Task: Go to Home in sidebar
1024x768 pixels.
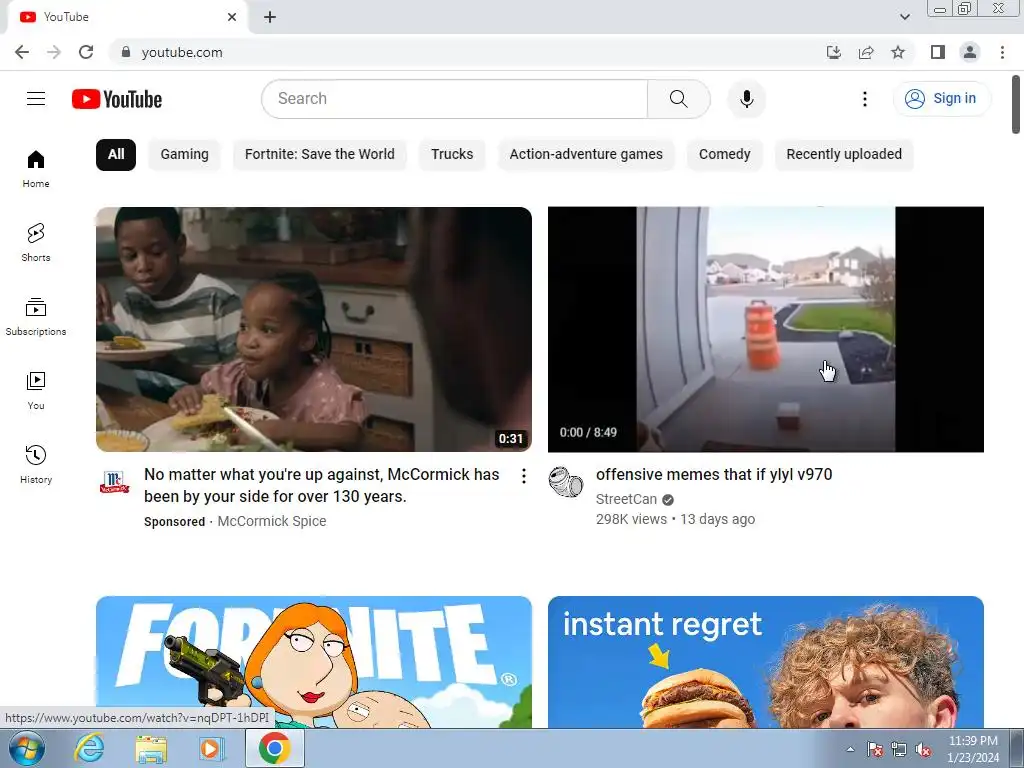Action: pyautogui.click(x=36, y=168)
